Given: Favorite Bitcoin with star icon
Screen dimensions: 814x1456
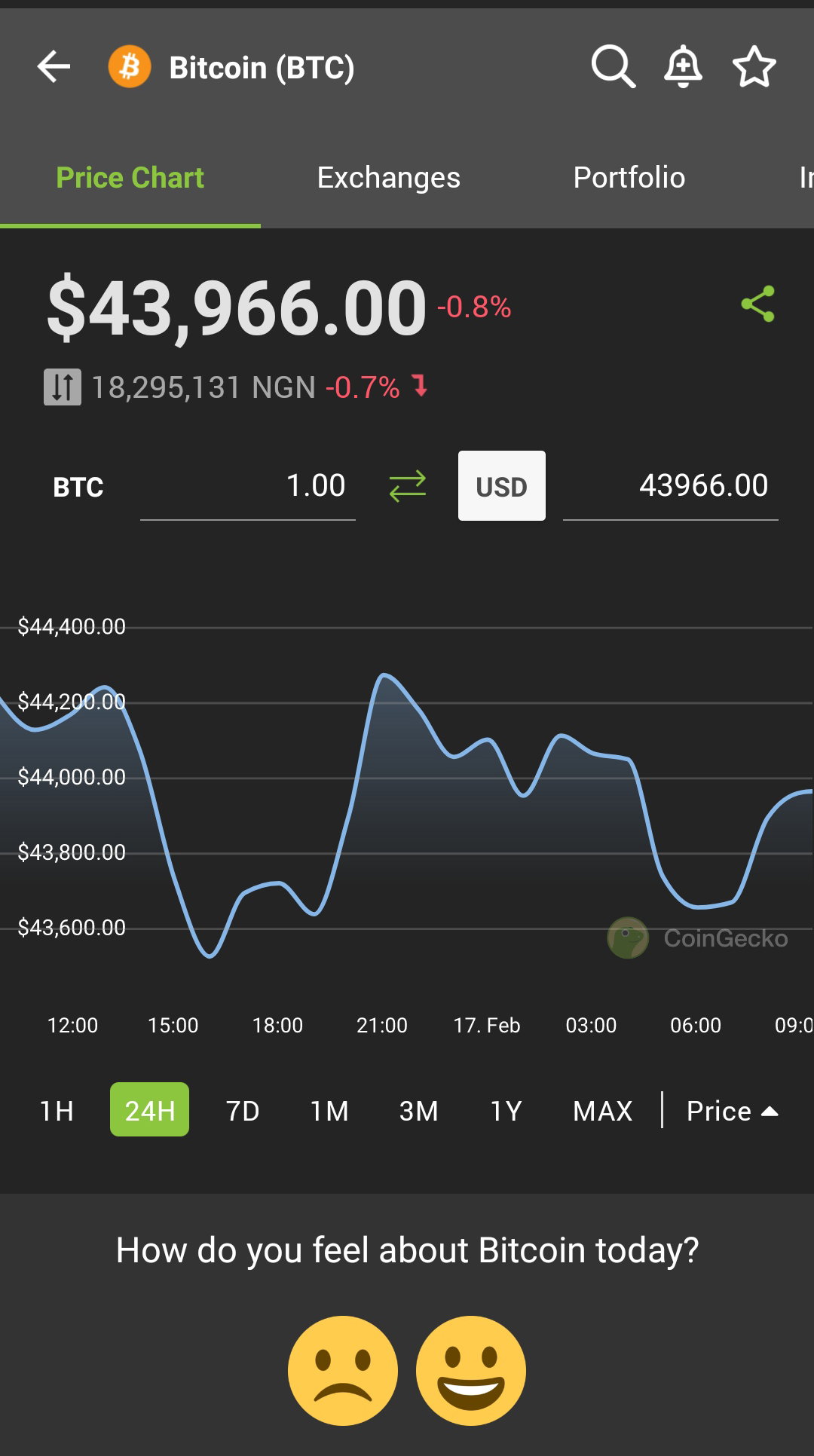Looking at the screenshot, I should (754, 67).
